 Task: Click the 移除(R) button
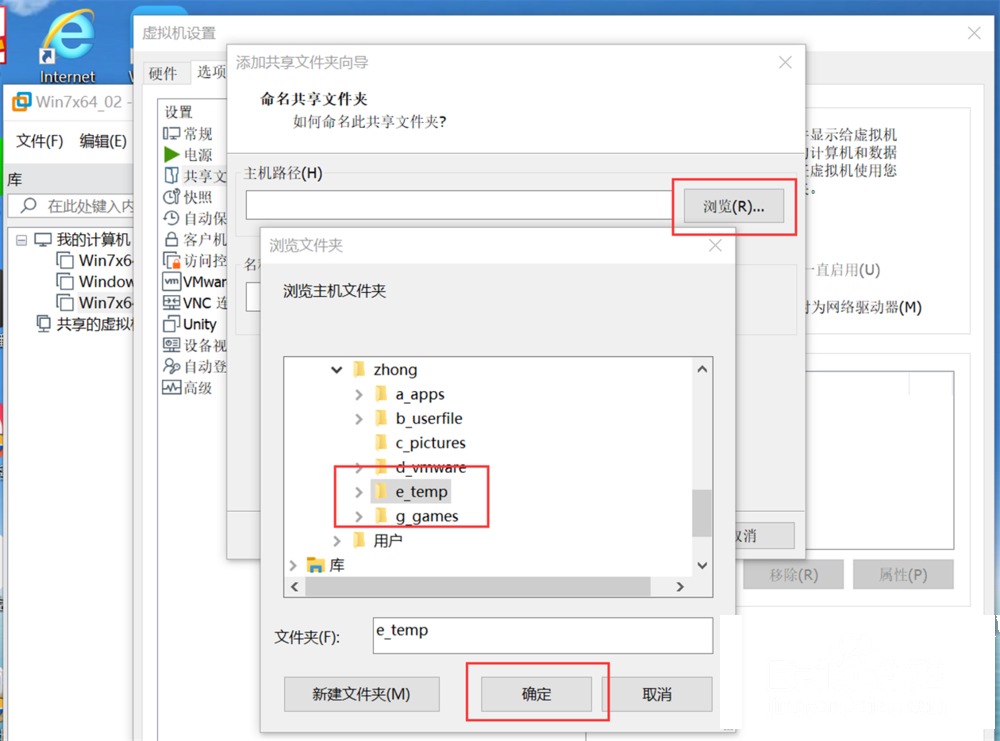pyautogui.click(x=793, y=575)
